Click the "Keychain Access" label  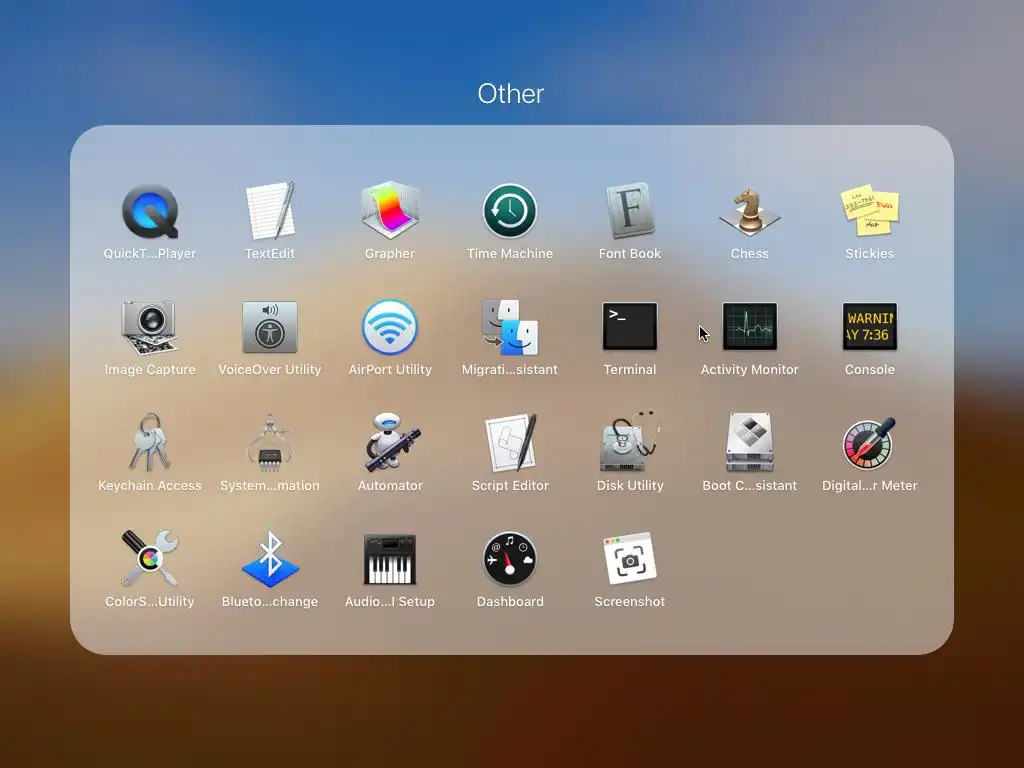(150, 486)
